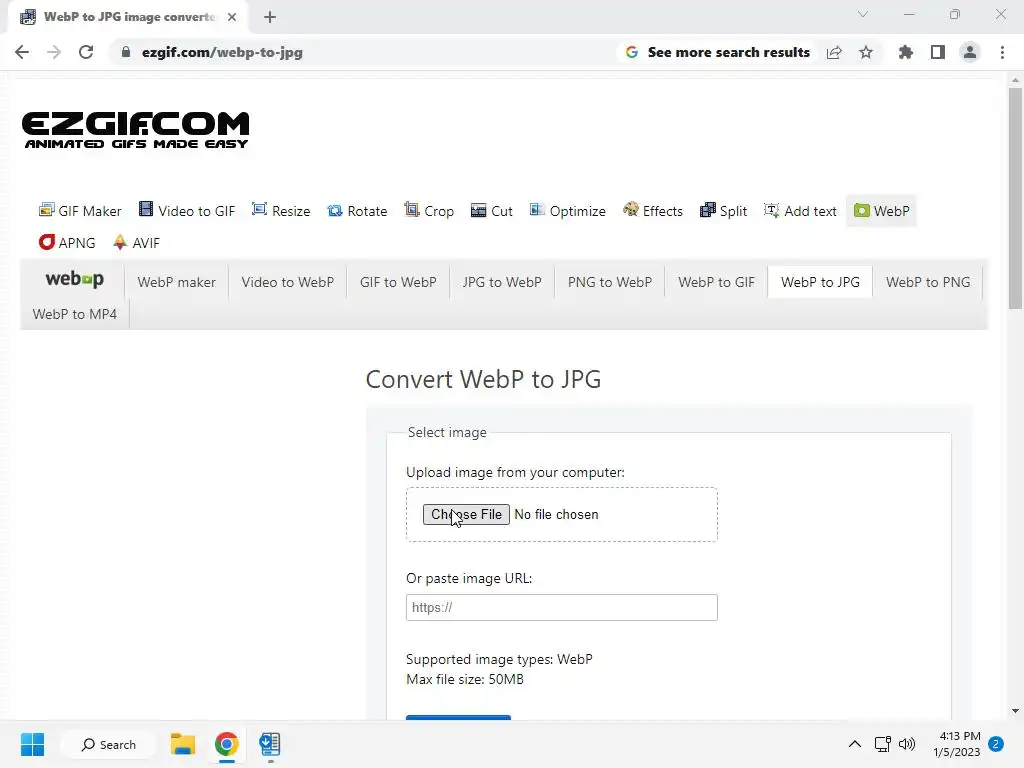Open File Explorer from the taskbar

tap(183, 744)
